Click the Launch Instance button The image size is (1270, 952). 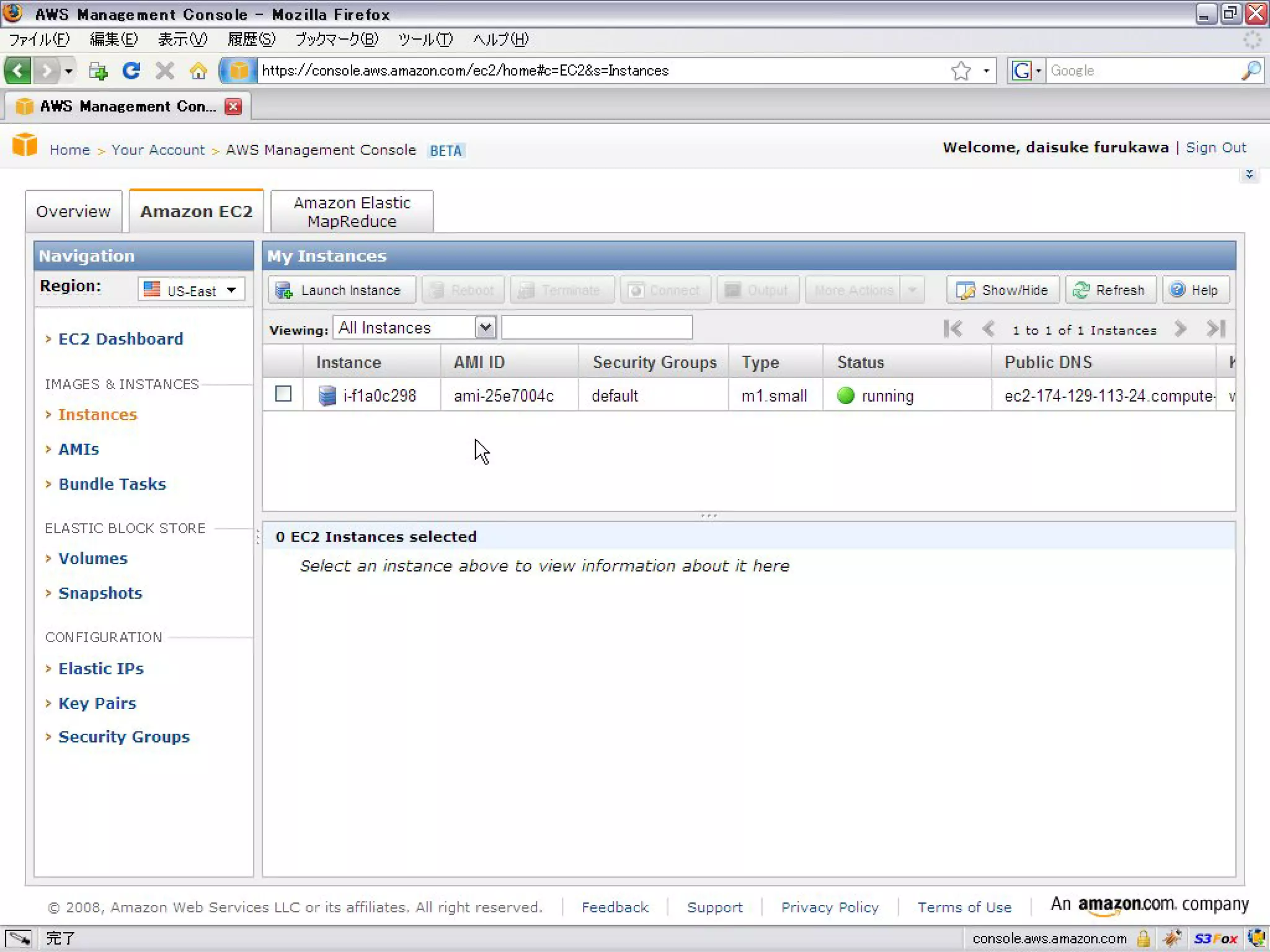342,290
